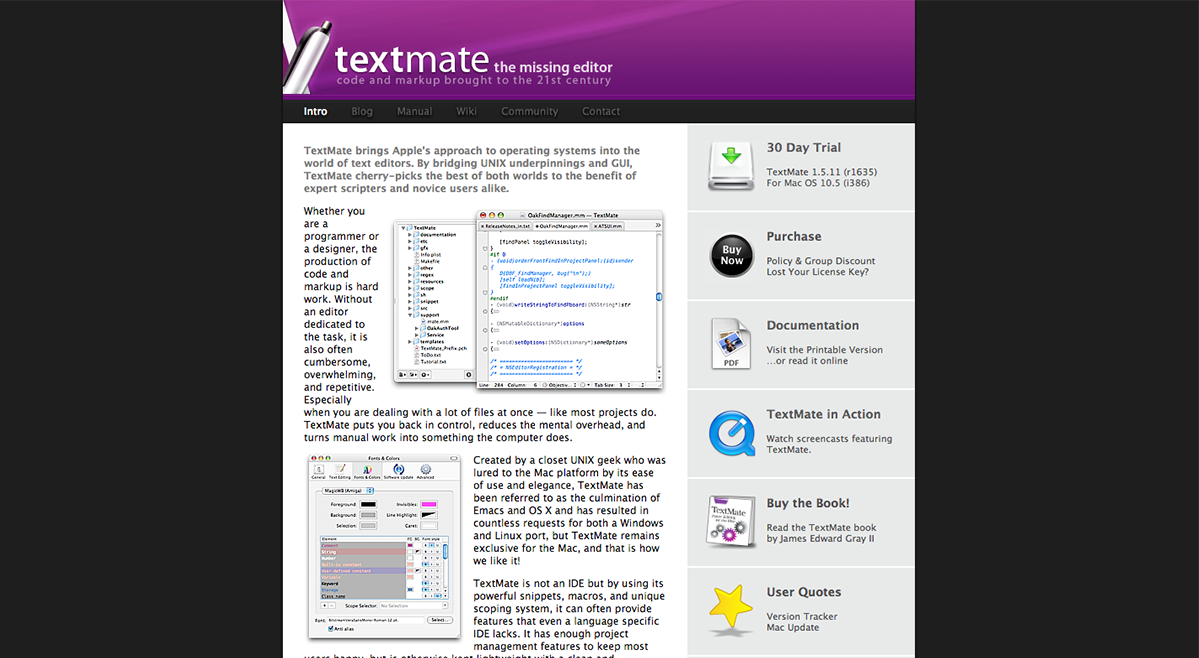Switch to the Wiki navigation tab
The height and width of the screenshot is (658, 1199).
coord(466,112)
